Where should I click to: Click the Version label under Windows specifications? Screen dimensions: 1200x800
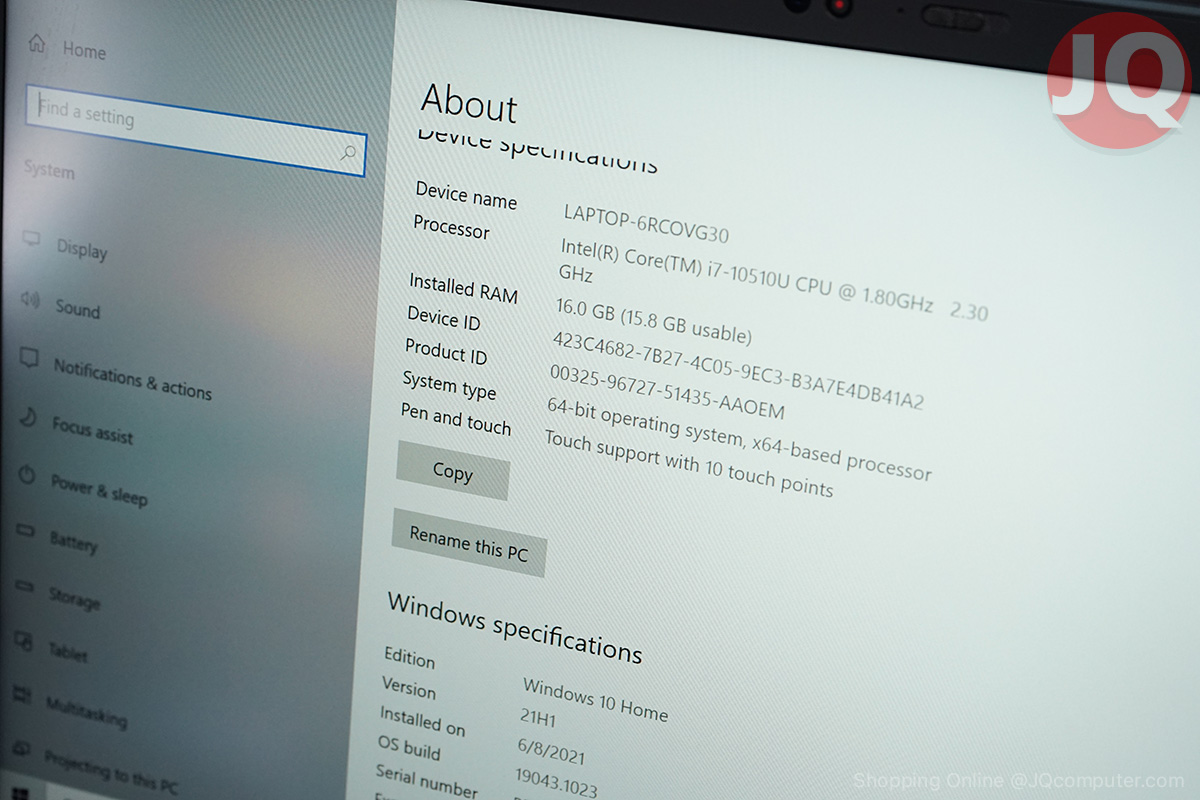click(408, 687)
